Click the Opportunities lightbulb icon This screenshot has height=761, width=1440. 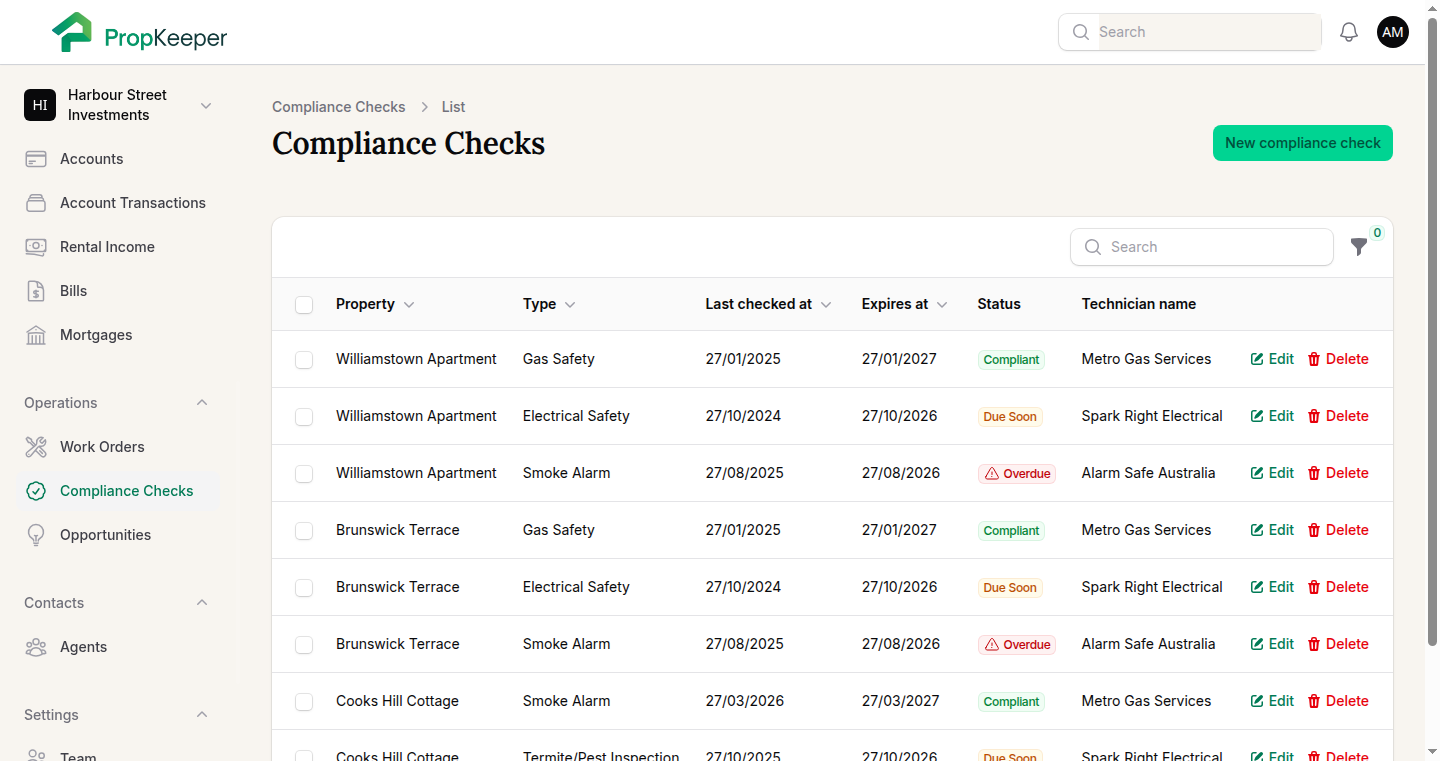pyautogui.click(x=36, y=535)
